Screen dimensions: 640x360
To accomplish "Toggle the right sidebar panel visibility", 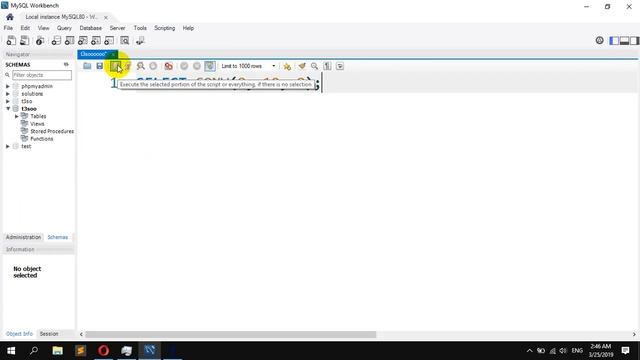I will click(634, 40).
